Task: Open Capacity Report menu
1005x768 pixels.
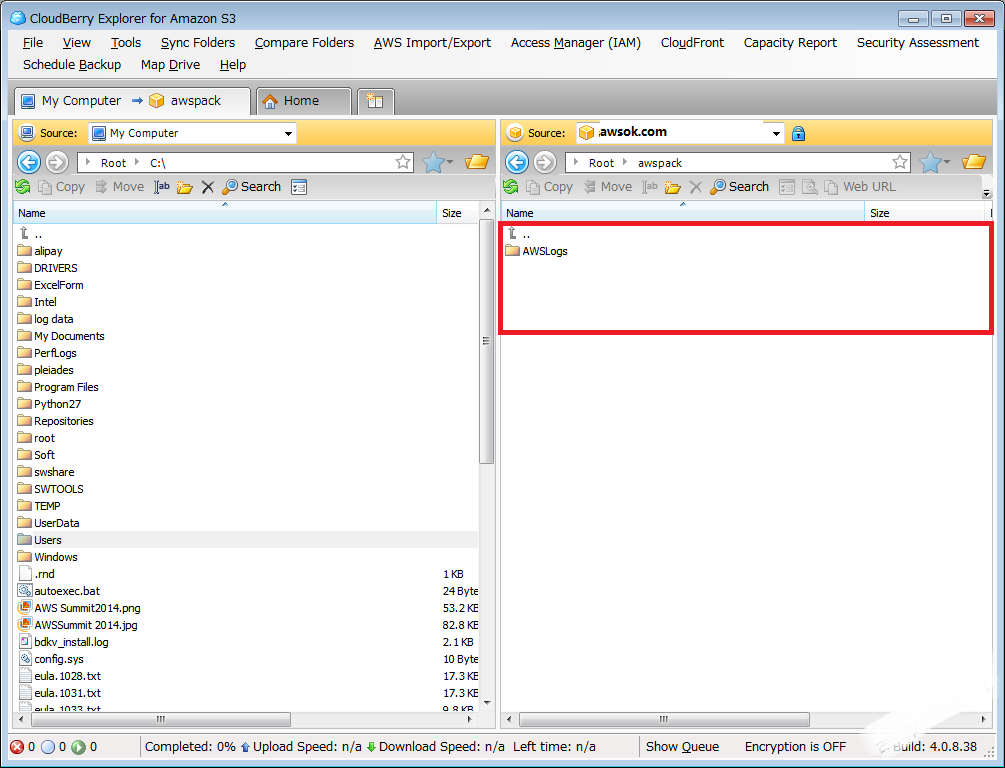Action: click(x=790, y=42)
